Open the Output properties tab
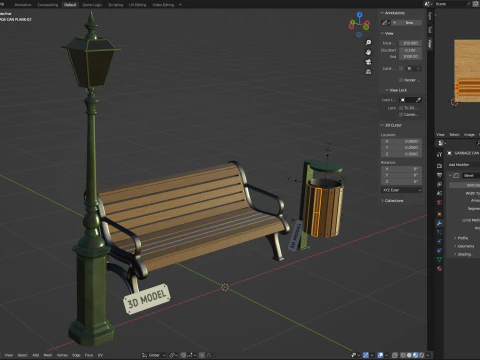The height and width of the screenshot is (360, 480). pos(439,175)
